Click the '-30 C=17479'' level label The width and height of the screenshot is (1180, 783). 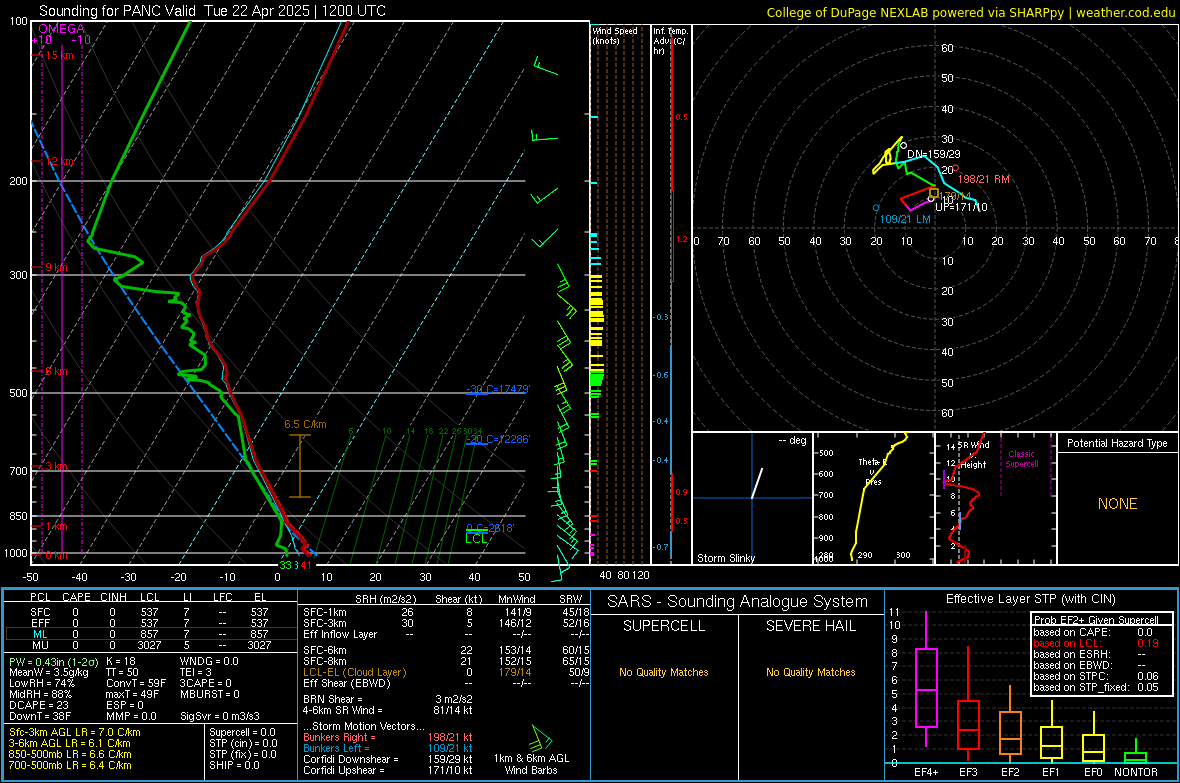click(x=497, y=389)
